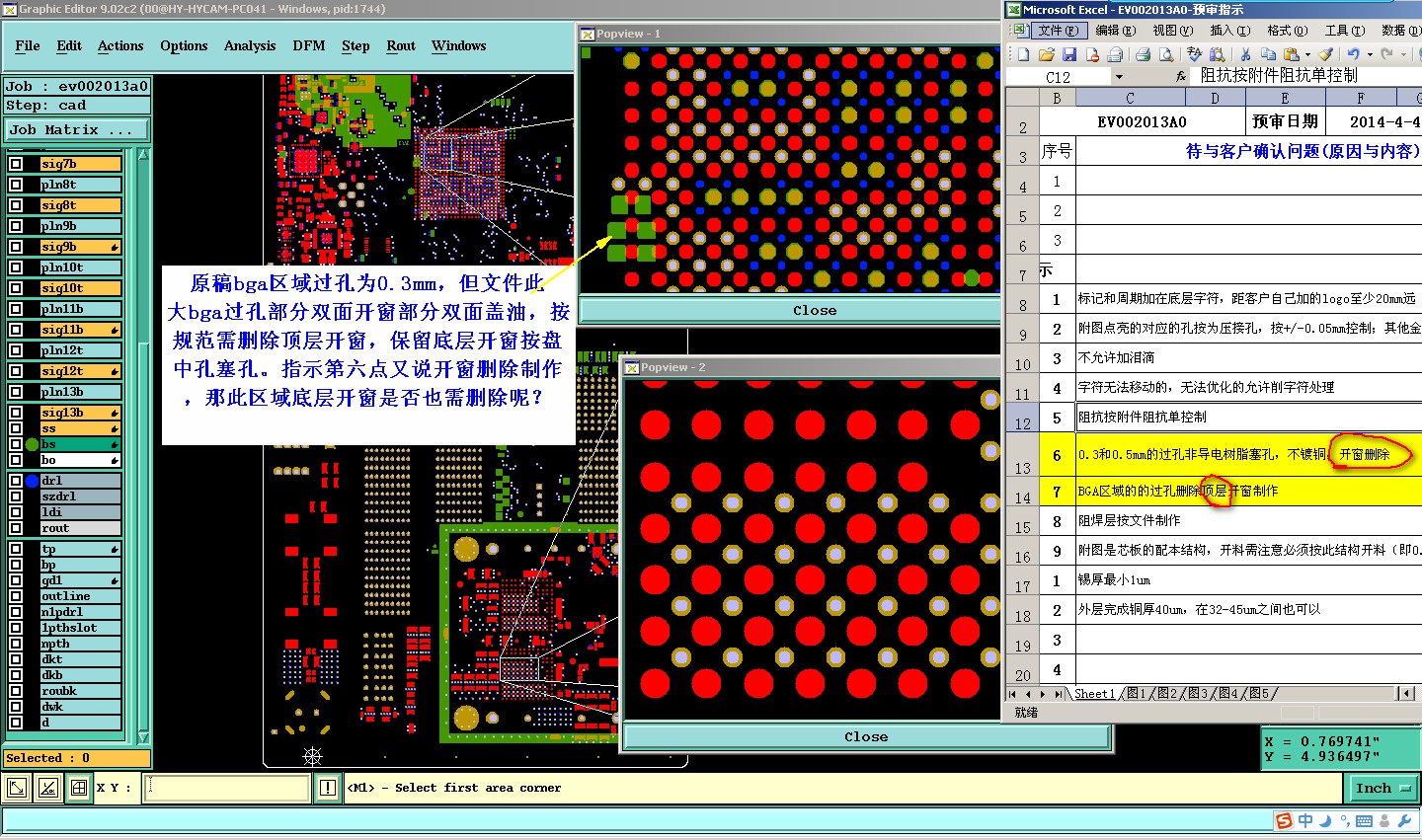The height and width of the screenshot is (840, 1422).
Task: Click the exclamation mark icon next to XY field
Action: (x=328, y=788)
